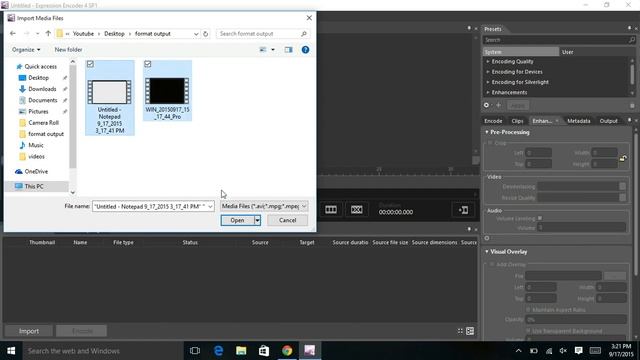Switch to the Clips tab
Image resolution: width=640 pixels, height=360 pixels.
pyautogui.click(x=517, y=121)
